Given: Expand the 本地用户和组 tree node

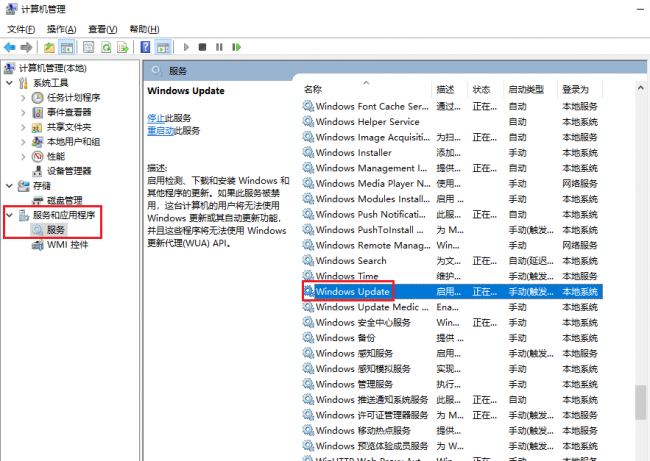Looking at the screenshot, I should tap(23, 142).
